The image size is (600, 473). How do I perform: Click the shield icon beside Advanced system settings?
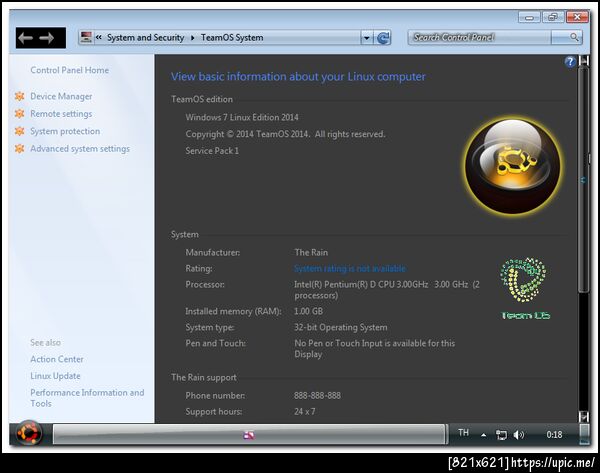tap(20, 148)
